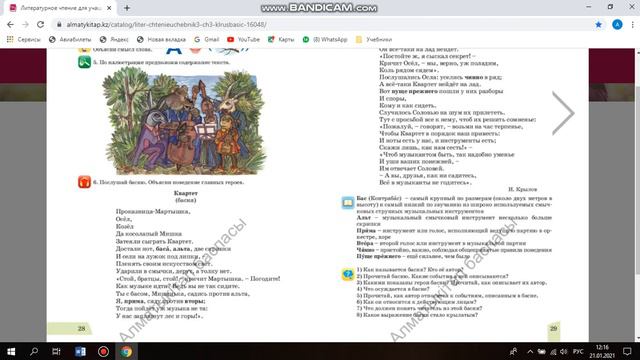Click page number 28
This screenshot has width=640, height=360.
coord(81,328)
